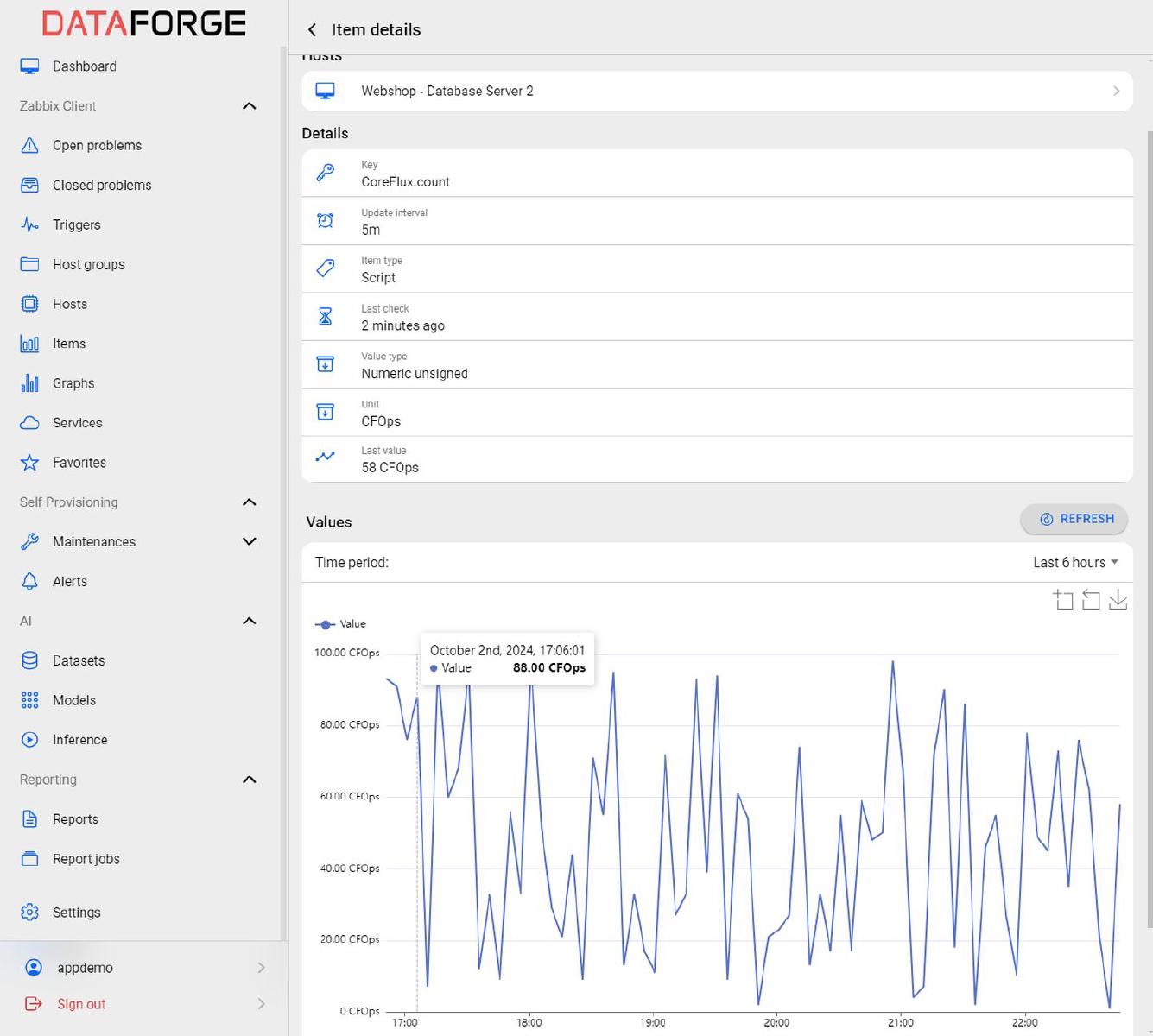Image resolution: width=1153 pixels, height=1036 pixels.
Task: Click the chart zoom selection icon
Action: (x=1063, y=599)
